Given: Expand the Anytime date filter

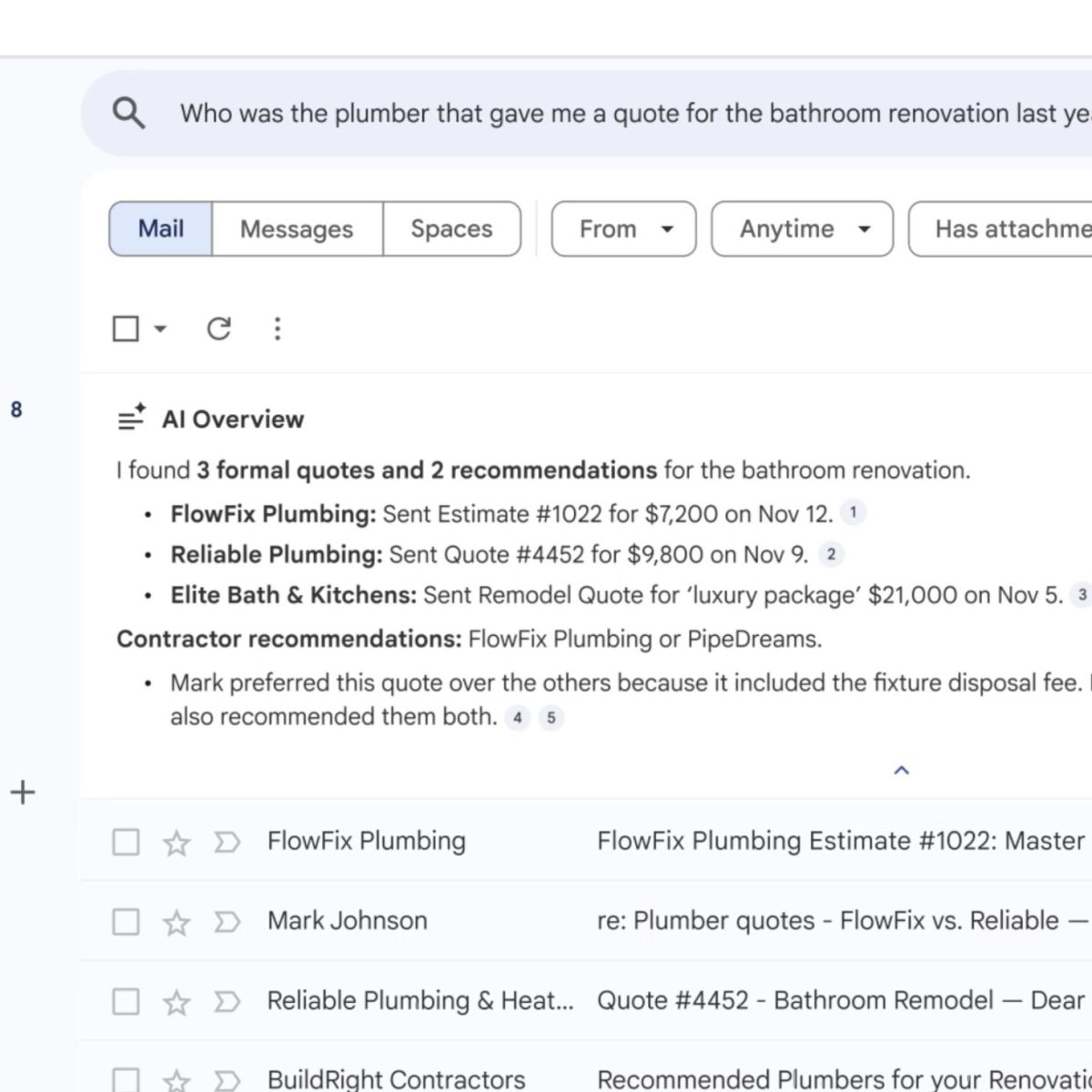Looking at the screenshot, I should (x=802, y=229).
